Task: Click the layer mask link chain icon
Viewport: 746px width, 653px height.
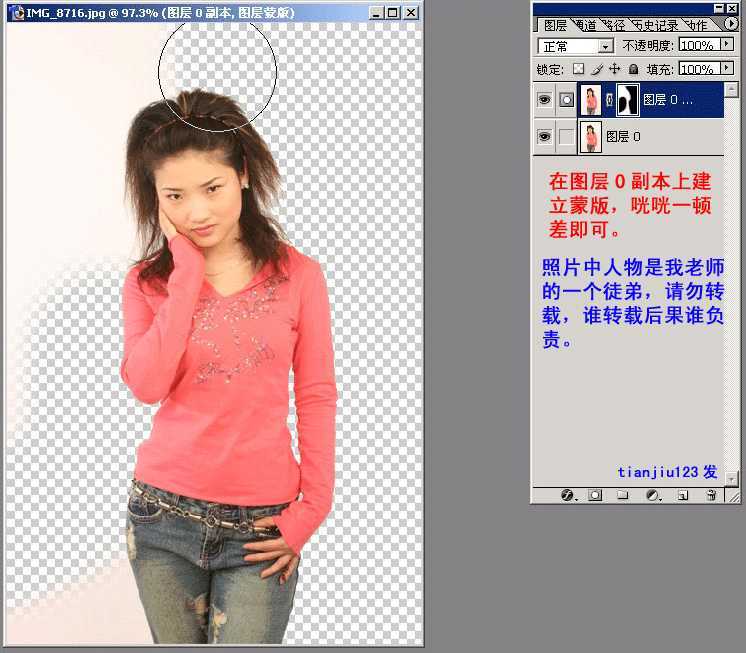Action: (x=609, y=100)
